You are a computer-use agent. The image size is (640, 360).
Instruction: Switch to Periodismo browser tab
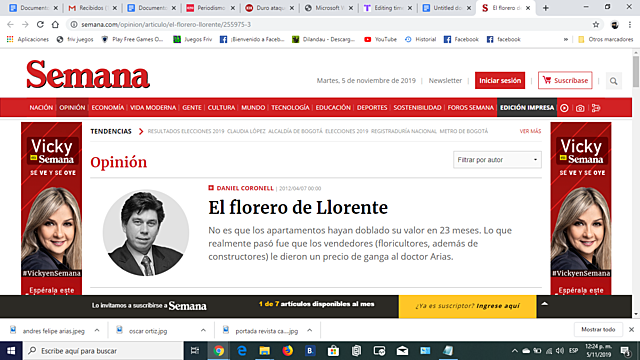209,8
